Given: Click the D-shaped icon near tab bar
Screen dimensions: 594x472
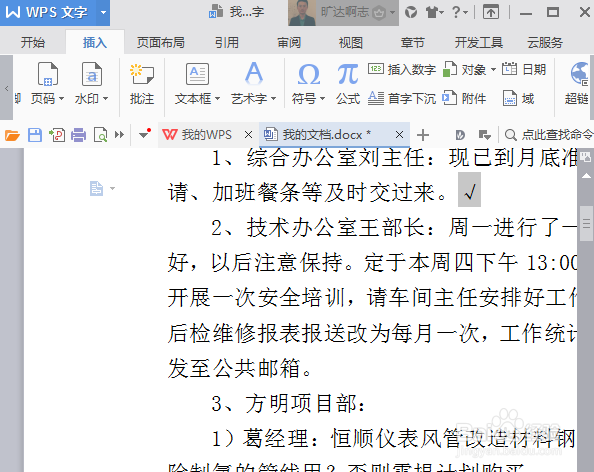Looking at the screenshot, I should point(460,135).
